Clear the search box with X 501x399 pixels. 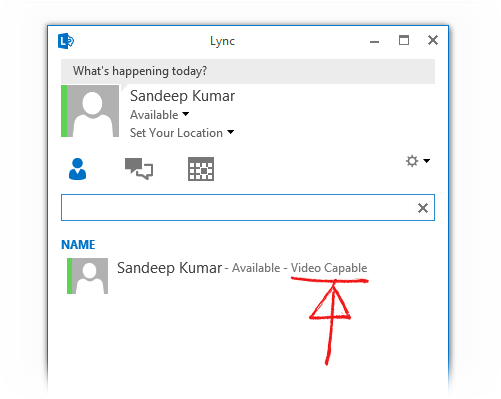tap(423, 208)
